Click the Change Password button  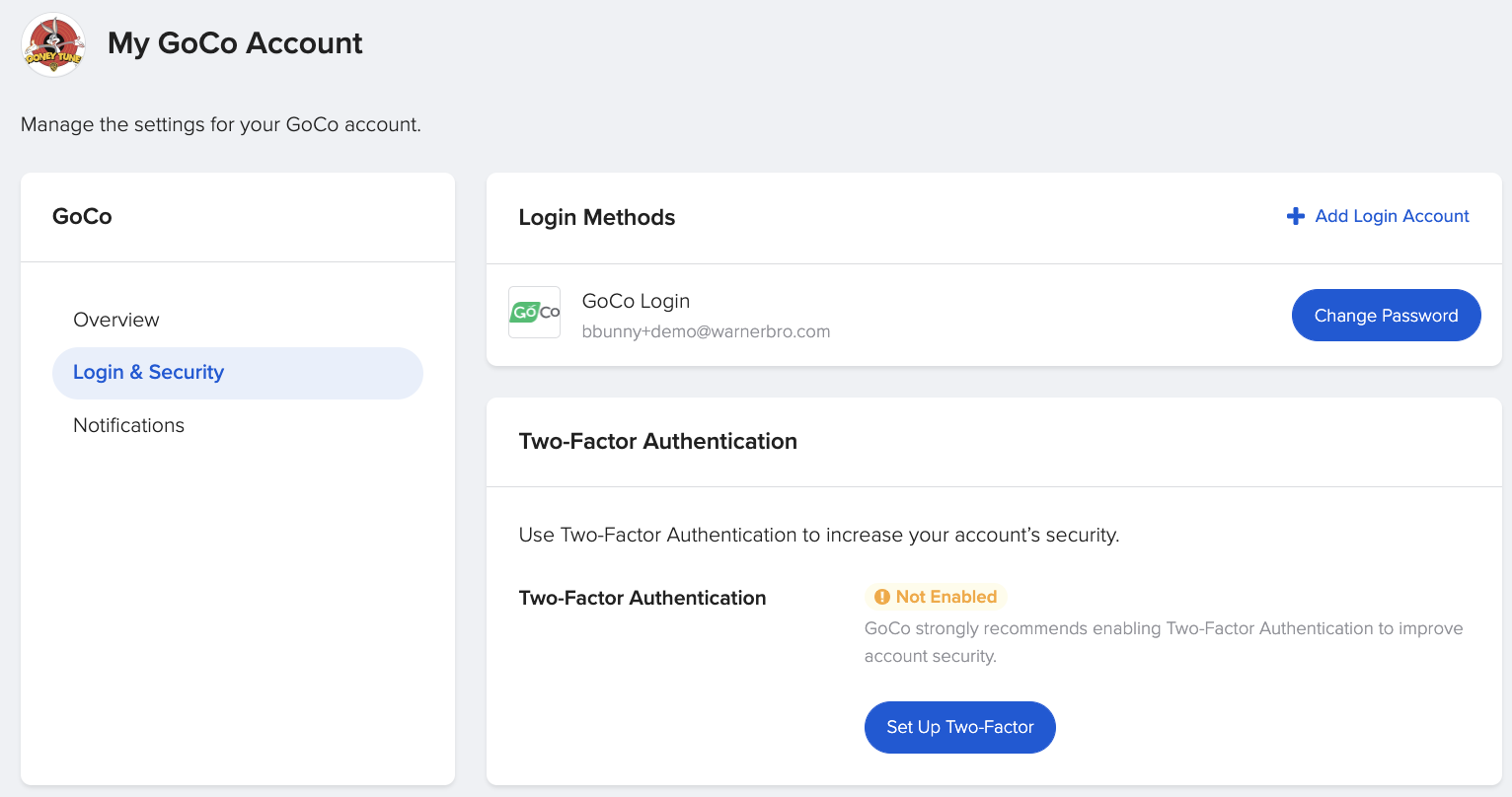coord(1386,315)
